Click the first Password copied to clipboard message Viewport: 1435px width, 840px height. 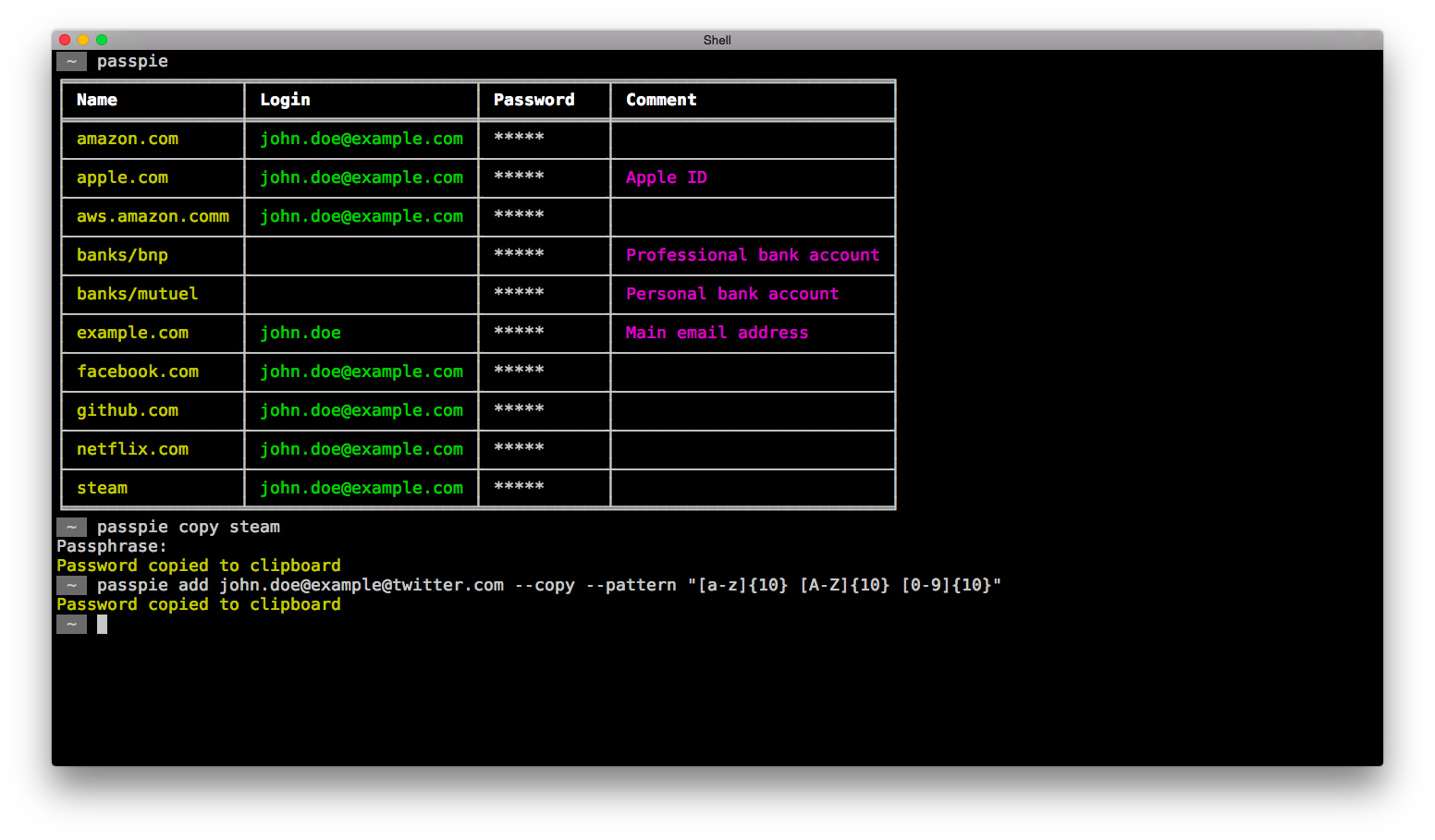199,566
